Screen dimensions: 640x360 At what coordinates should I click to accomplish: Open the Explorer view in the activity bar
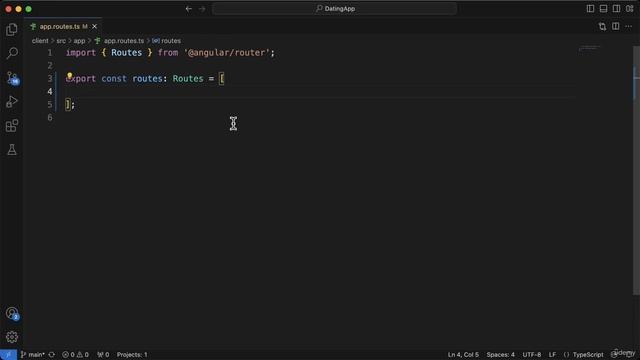pos(12,29)
